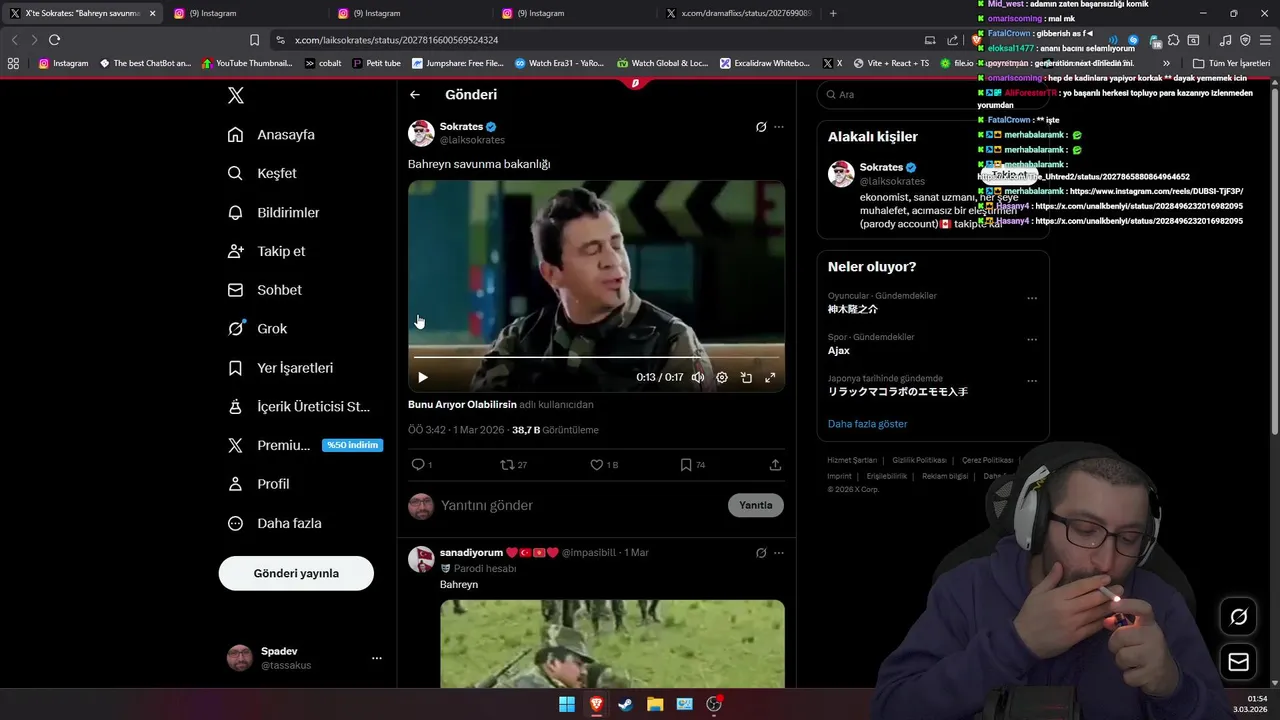Bookmark the post with 74 saves
This screenshot has width=1280, height=720.
point(692,465)
